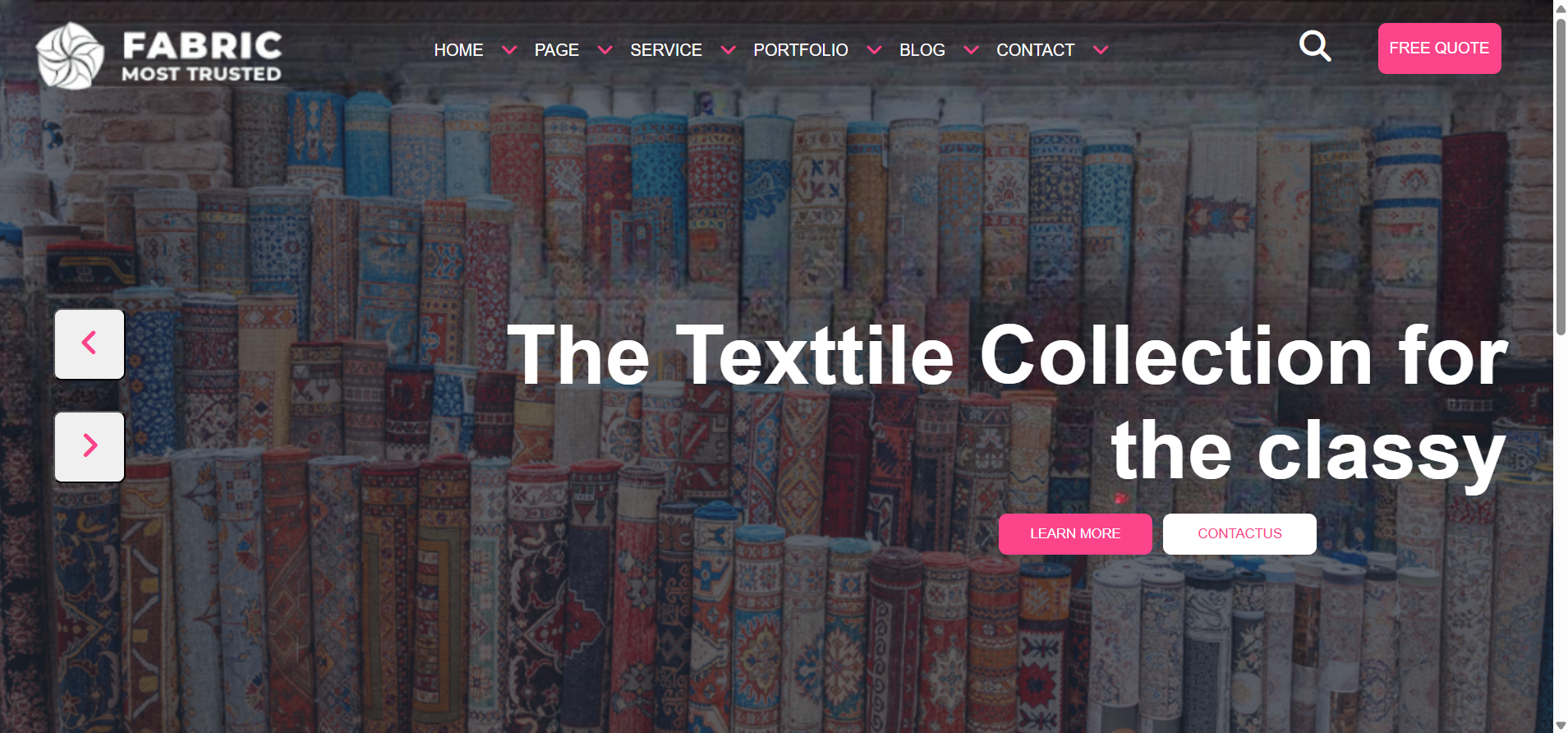Expand the Portfolio dropdown chevron
The height and width of the screenshot is (733, 1568).
874,50
